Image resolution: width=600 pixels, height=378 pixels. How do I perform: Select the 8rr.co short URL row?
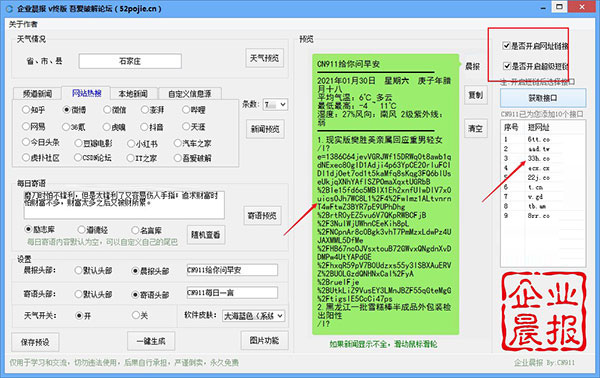pyautogui.click(x=543, y=216)
